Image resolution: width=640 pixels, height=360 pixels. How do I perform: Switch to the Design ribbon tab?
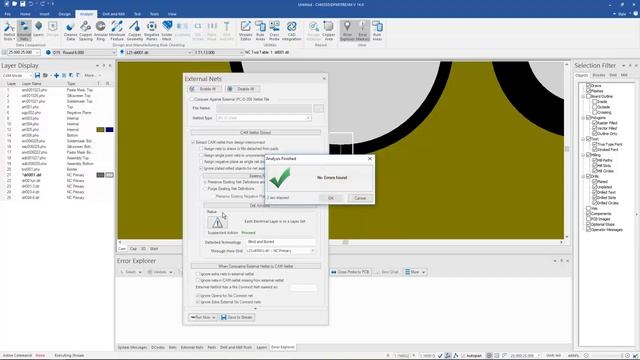[64, 14]
